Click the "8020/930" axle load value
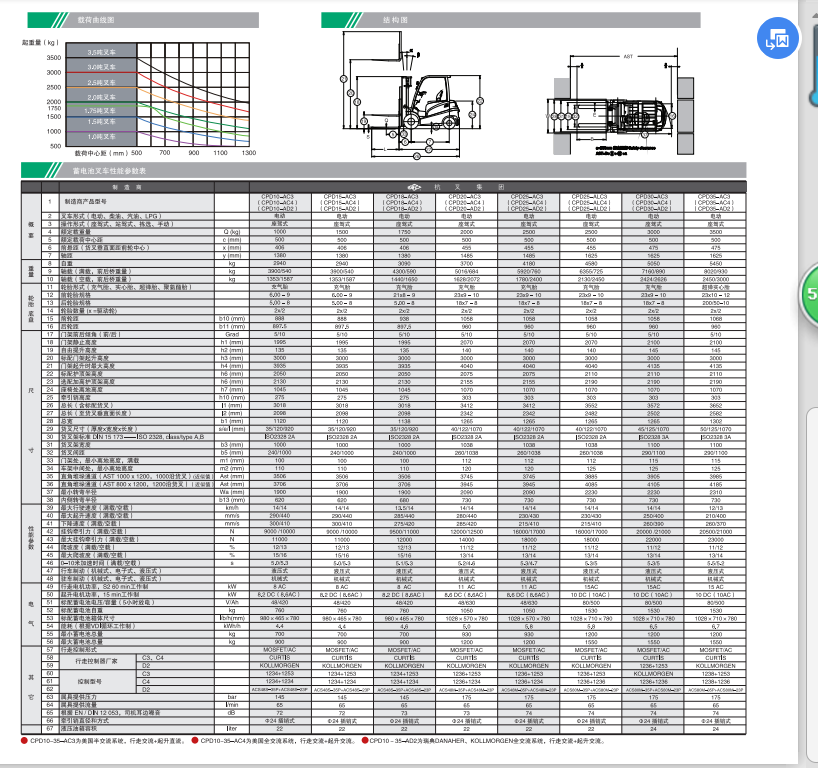 tap(716, 271)
